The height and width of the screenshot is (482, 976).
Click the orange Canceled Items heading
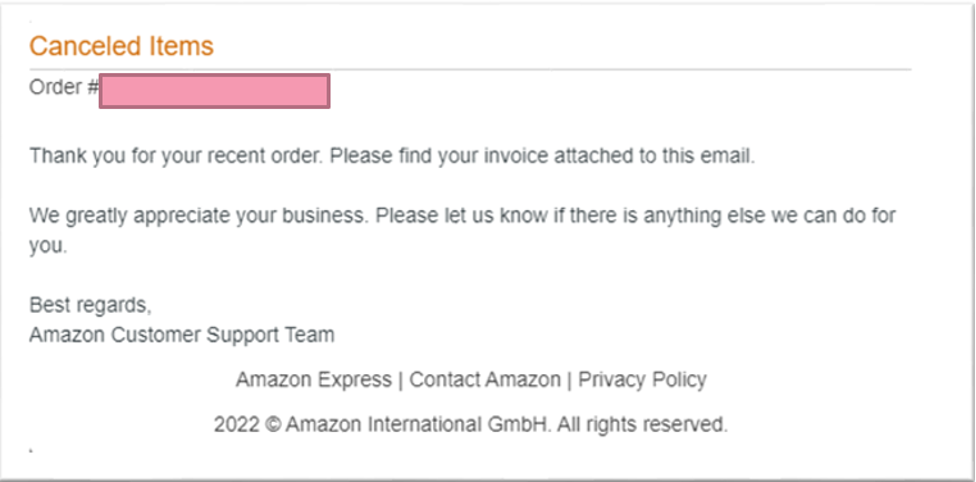121,46
